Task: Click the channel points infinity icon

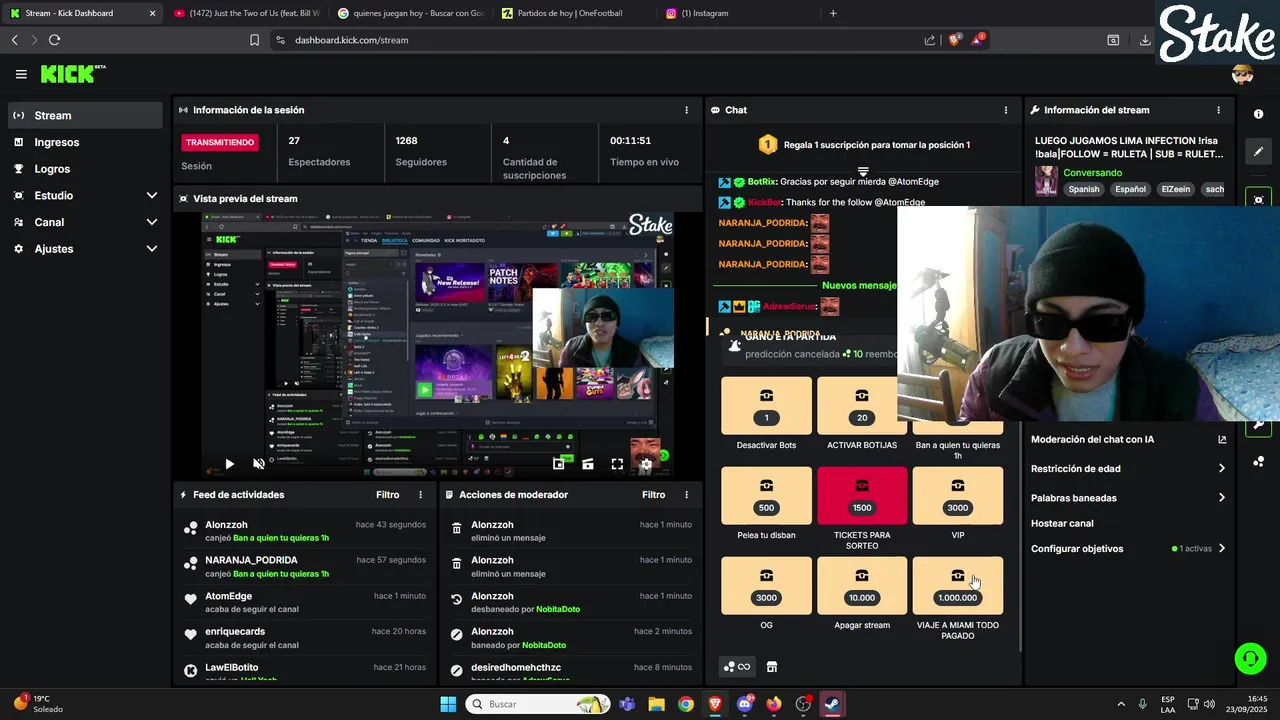Action: click(x=737, y=667)
